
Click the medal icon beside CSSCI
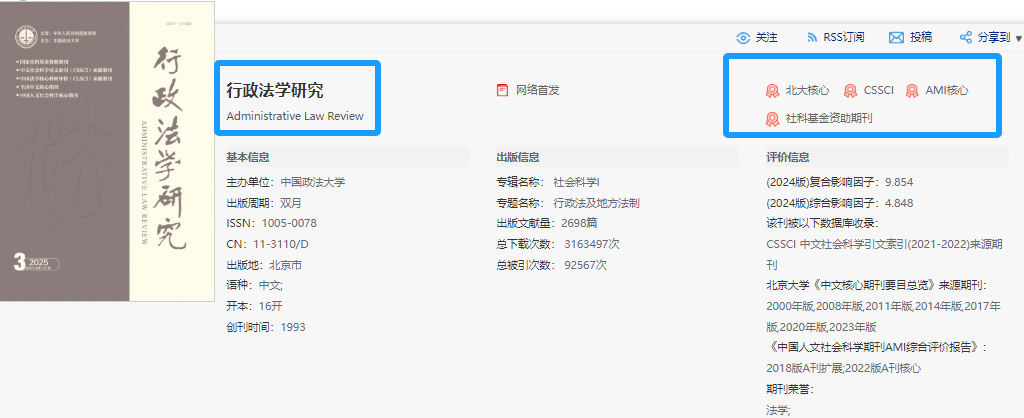pos(850,91)
